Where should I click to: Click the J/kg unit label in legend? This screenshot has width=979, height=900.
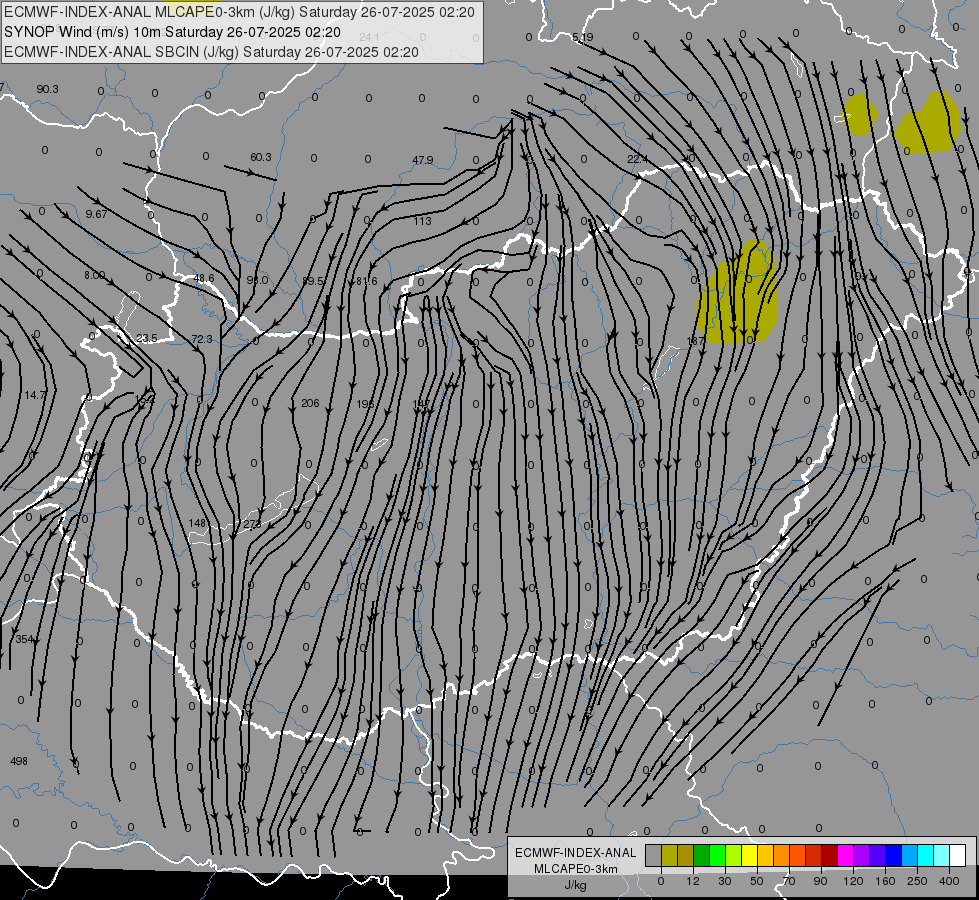pos(575,885)
